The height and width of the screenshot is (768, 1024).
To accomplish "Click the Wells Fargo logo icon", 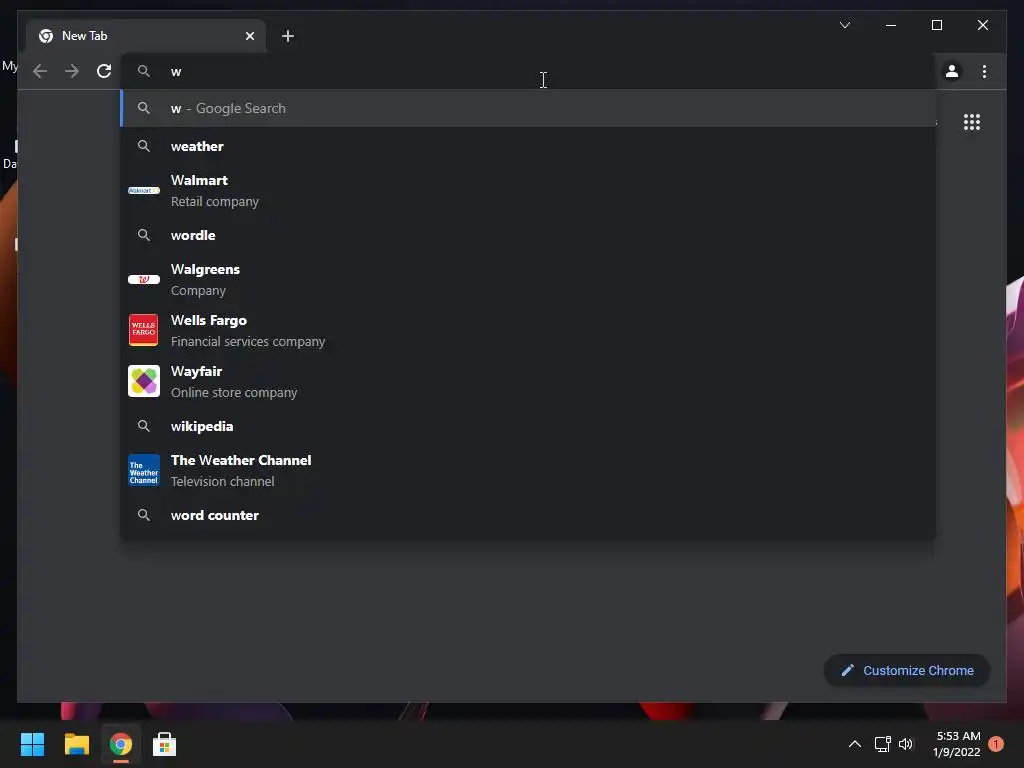I will pyautogui.click(x=144, y=330).
